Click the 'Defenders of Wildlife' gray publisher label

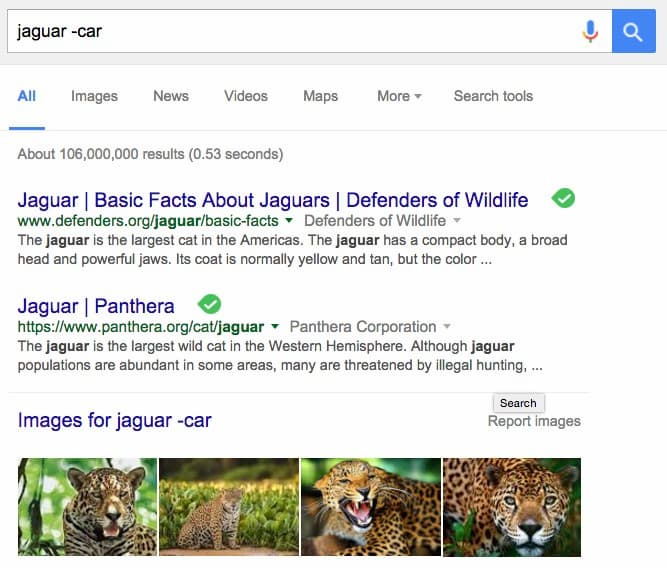[x=375, y=221]
